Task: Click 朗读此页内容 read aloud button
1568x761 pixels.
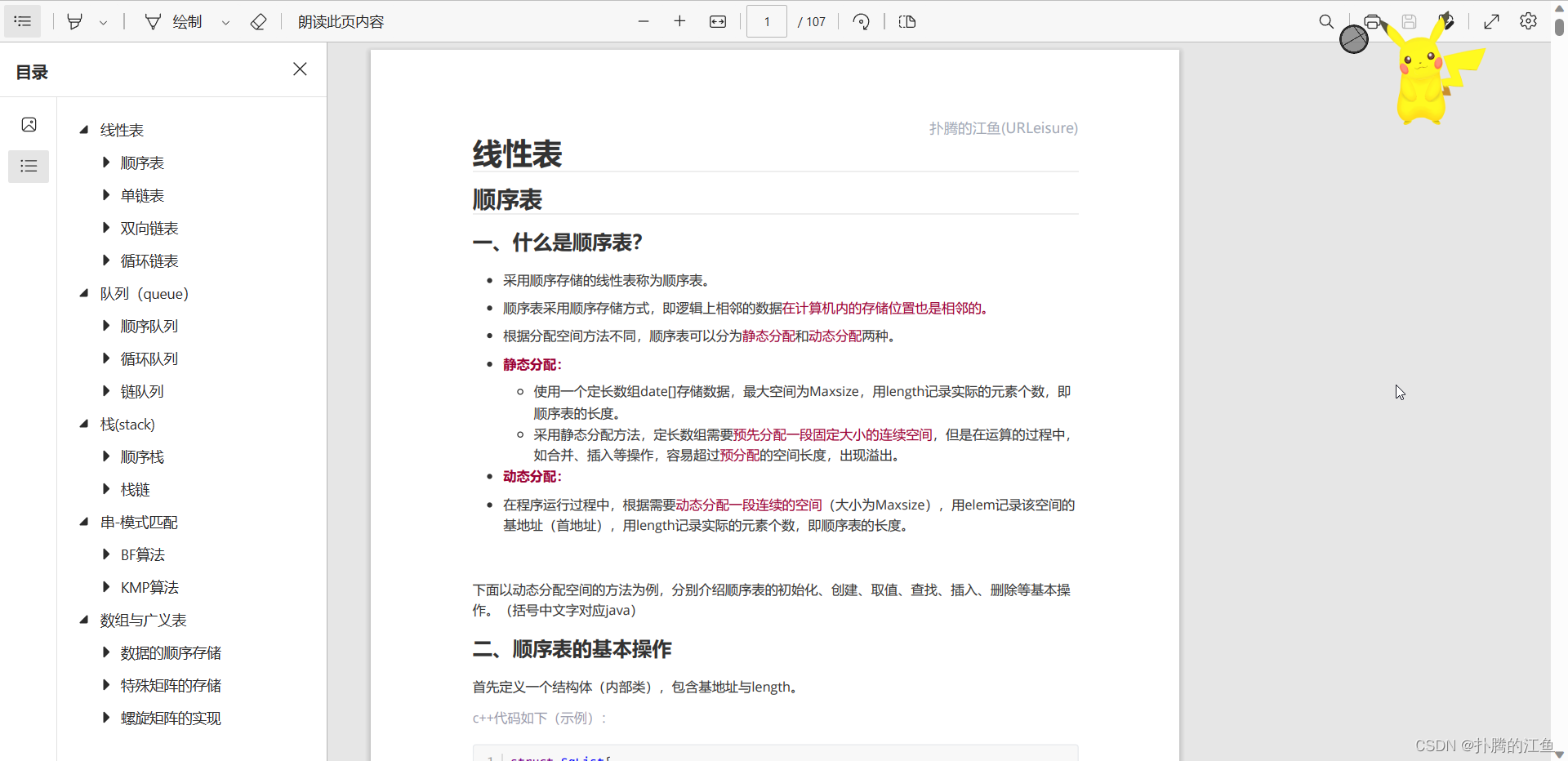Action: pos(341,22)
